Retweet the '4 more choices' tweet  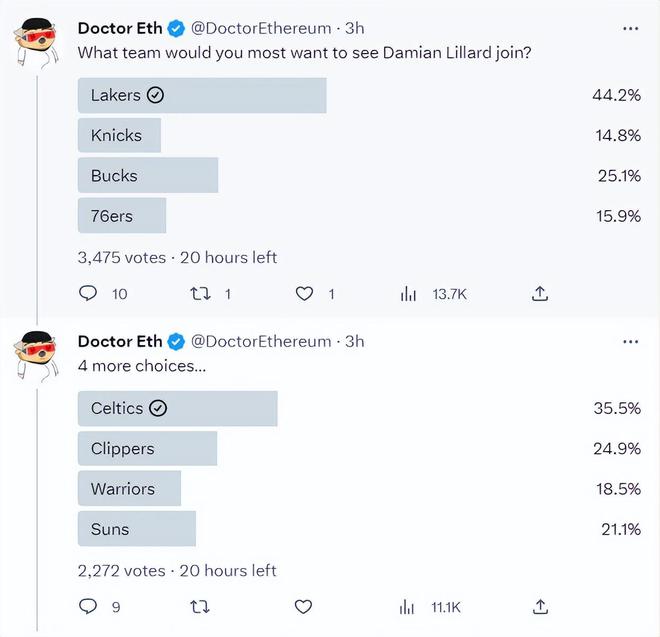[200, 607]
